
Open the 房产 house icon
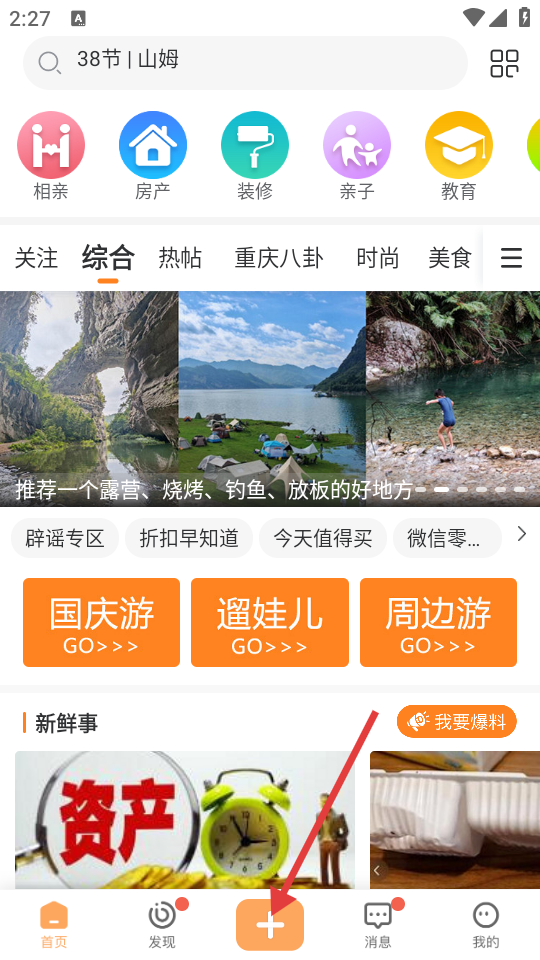[152, 145]
